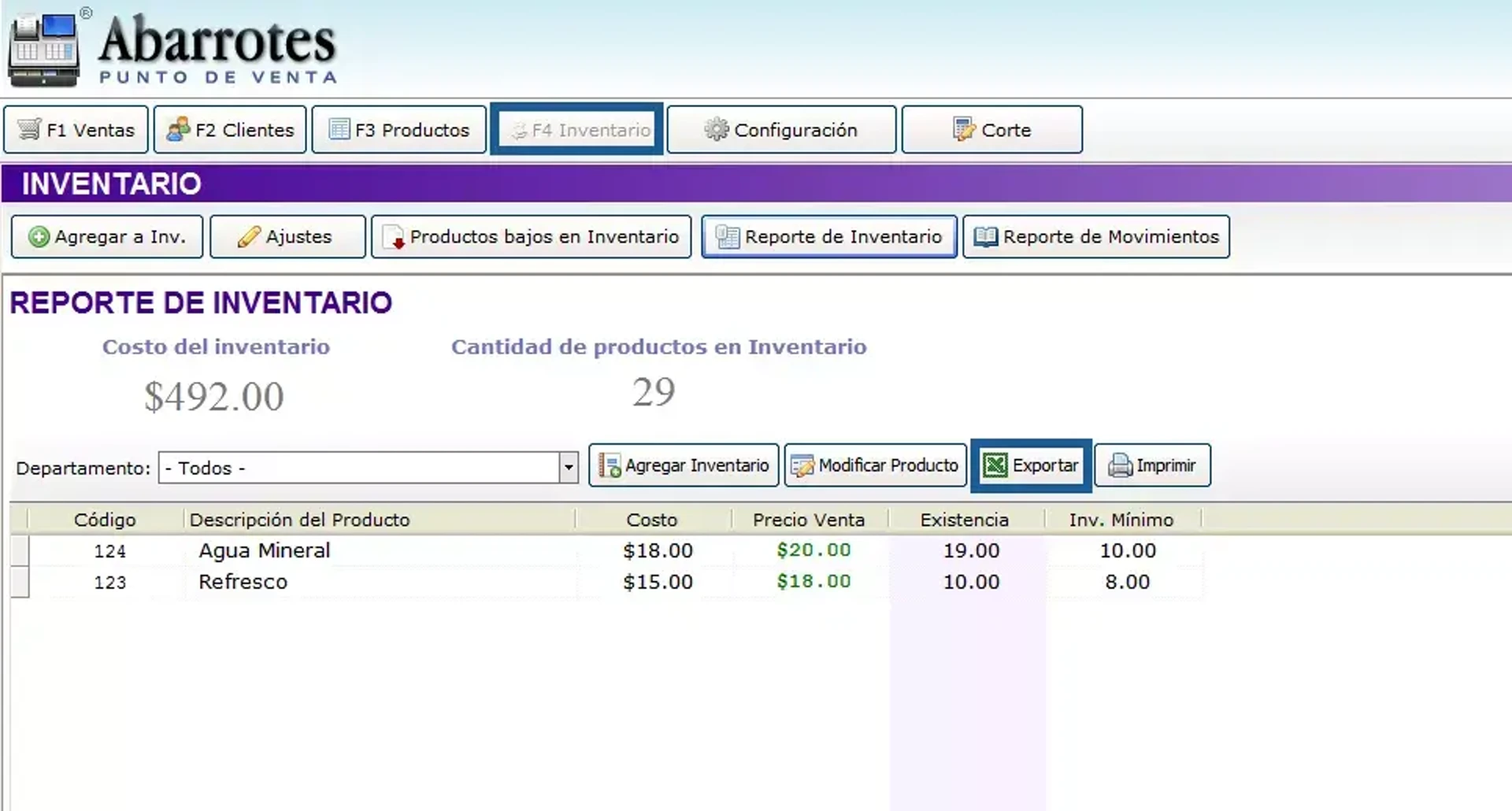Click the Departamento Todos combo box field
Image resolution: width=1512 pixels, height=811 pixels.
click(x=358, y=468)
